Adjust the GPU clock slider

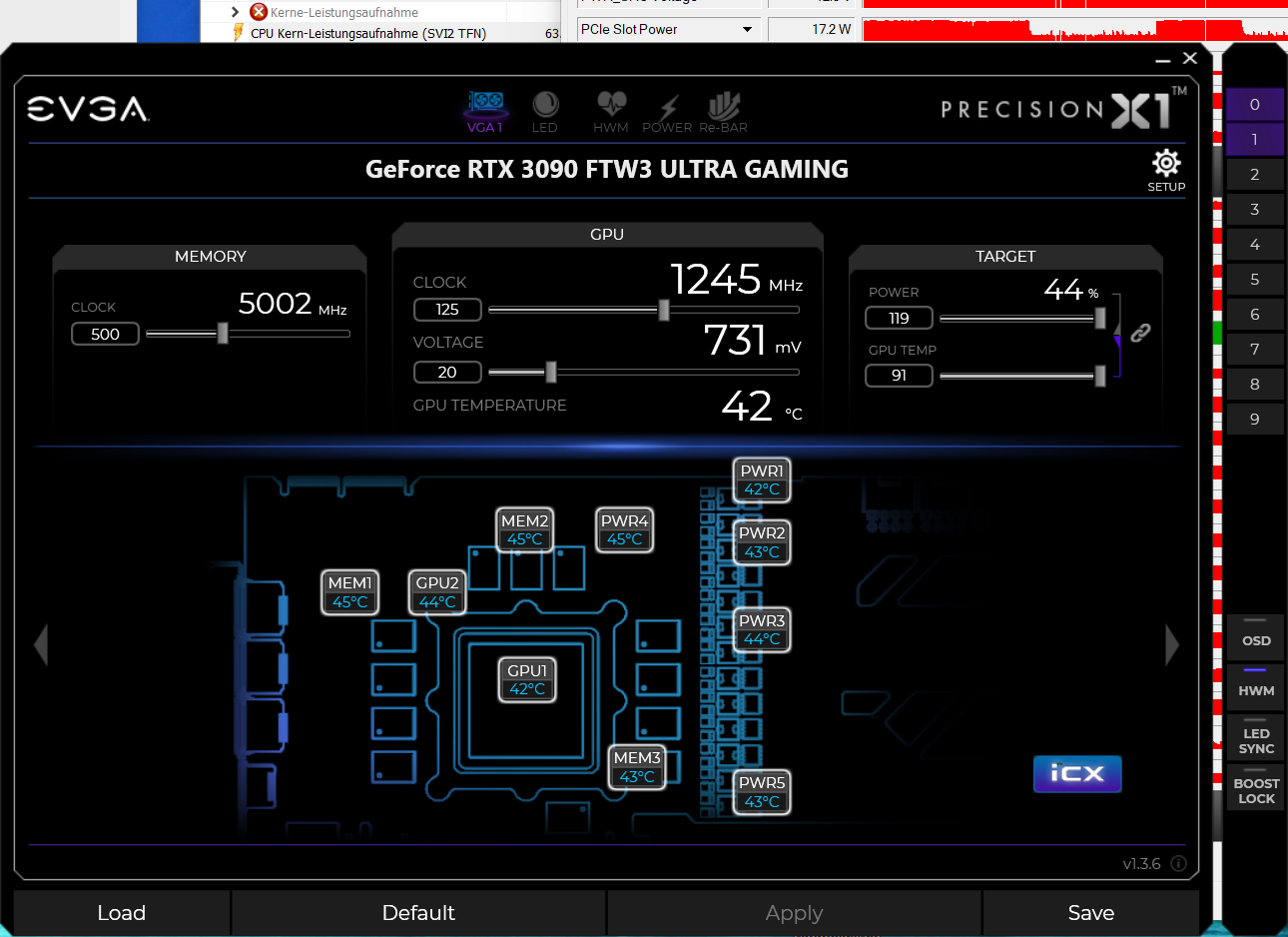664,310
